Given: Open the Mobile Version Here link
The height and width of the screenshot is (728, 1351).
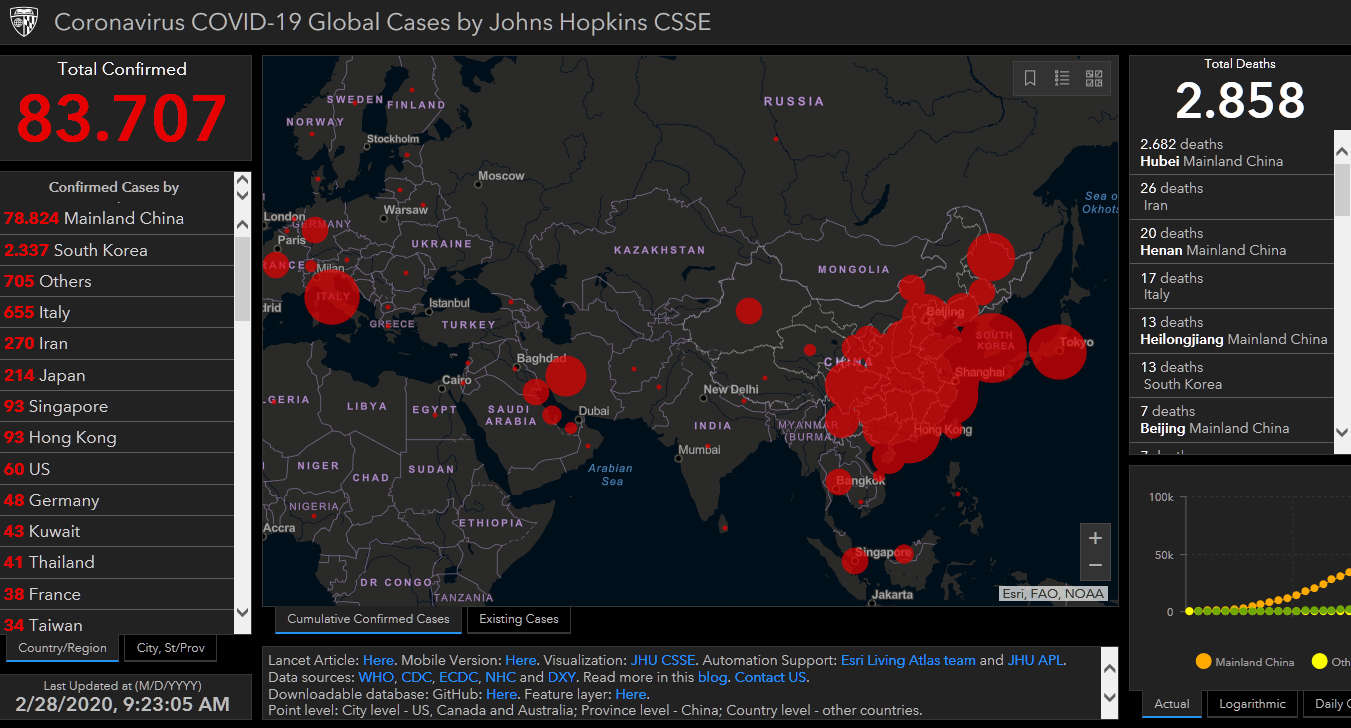Looking at the screenshot, I should [x=521, y=660].
